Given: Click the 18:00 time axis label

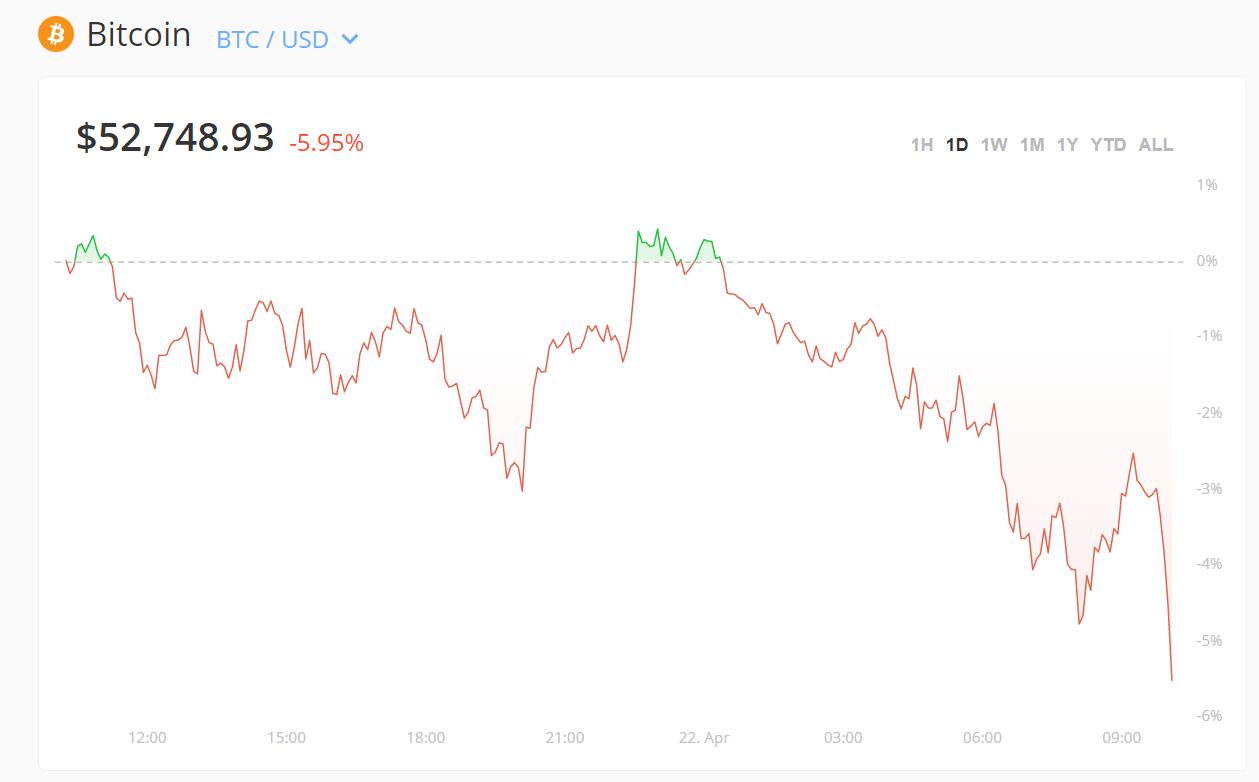Looking at the screenshot, I should pos(425,738).
